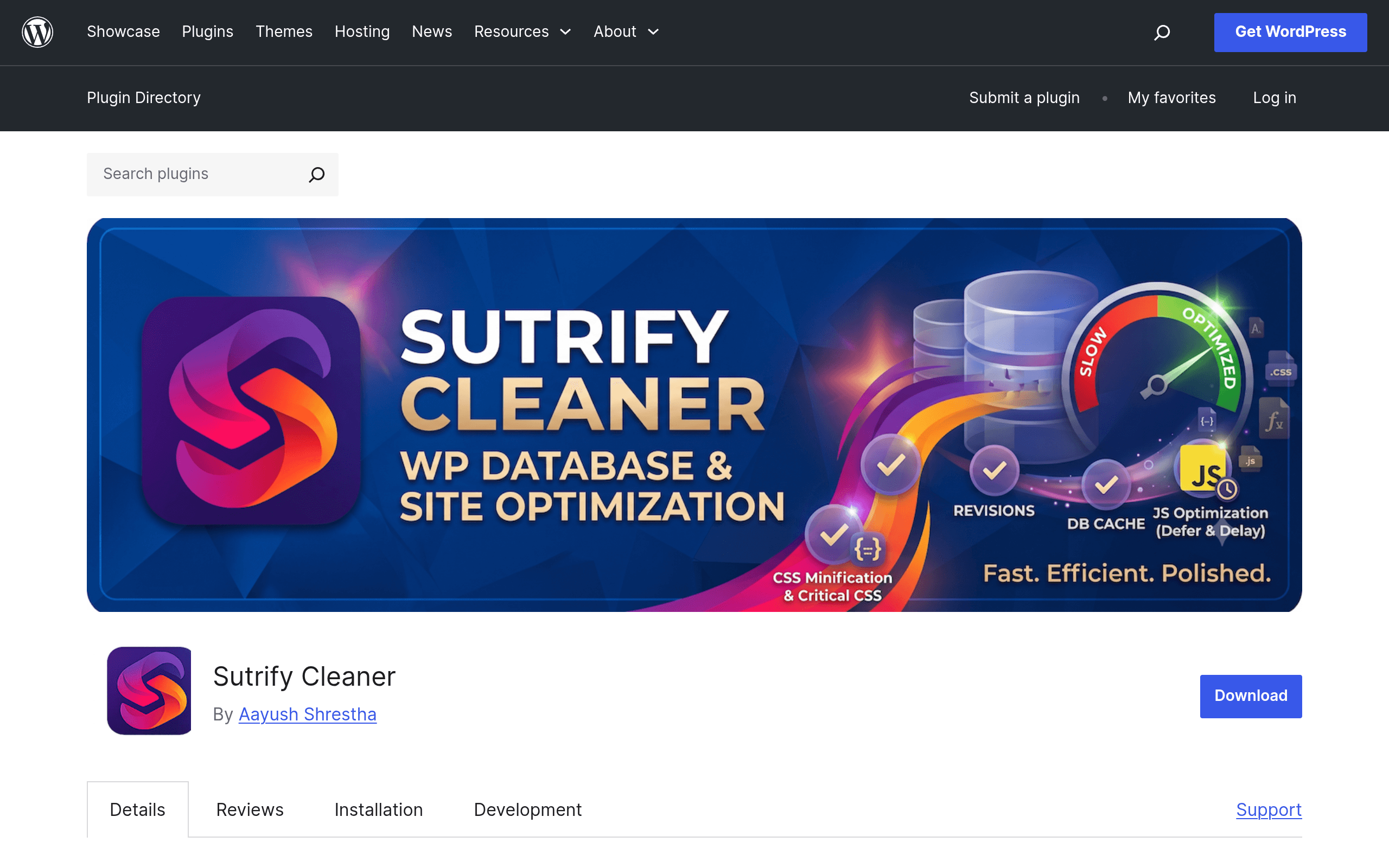Switch to the Reviews tab
Screen dimensions: 1389x868
coord(250,809)
